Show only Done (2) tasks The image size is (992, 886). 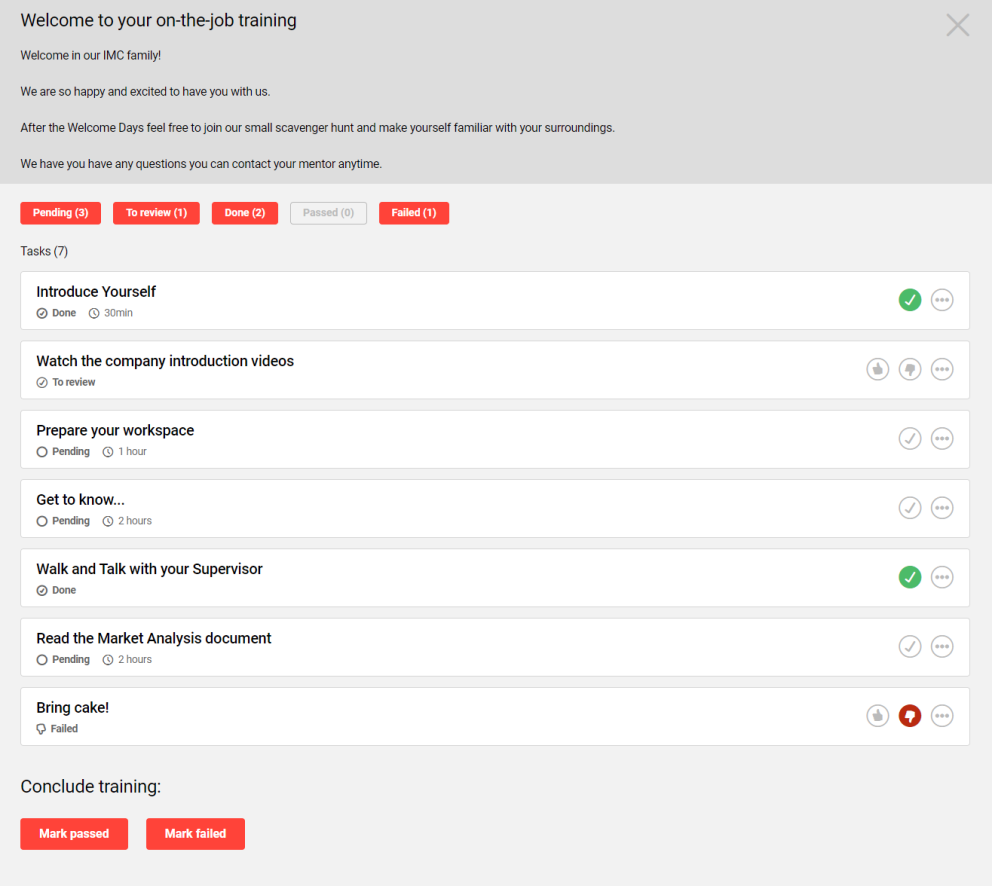(x=244, y=213)
